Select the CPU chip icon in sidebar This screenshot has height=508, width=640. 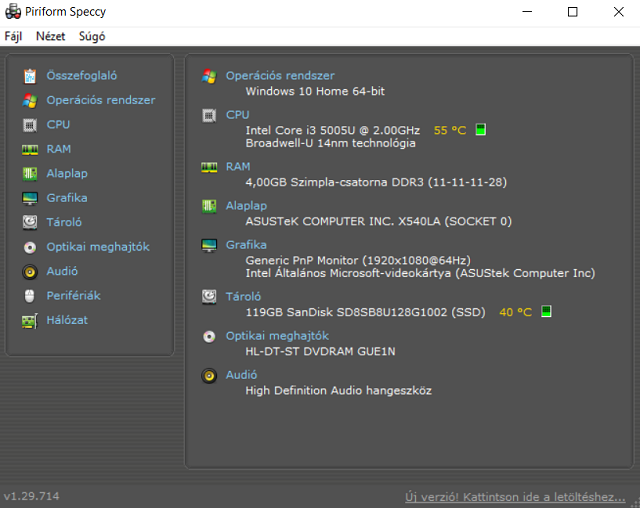30,125
